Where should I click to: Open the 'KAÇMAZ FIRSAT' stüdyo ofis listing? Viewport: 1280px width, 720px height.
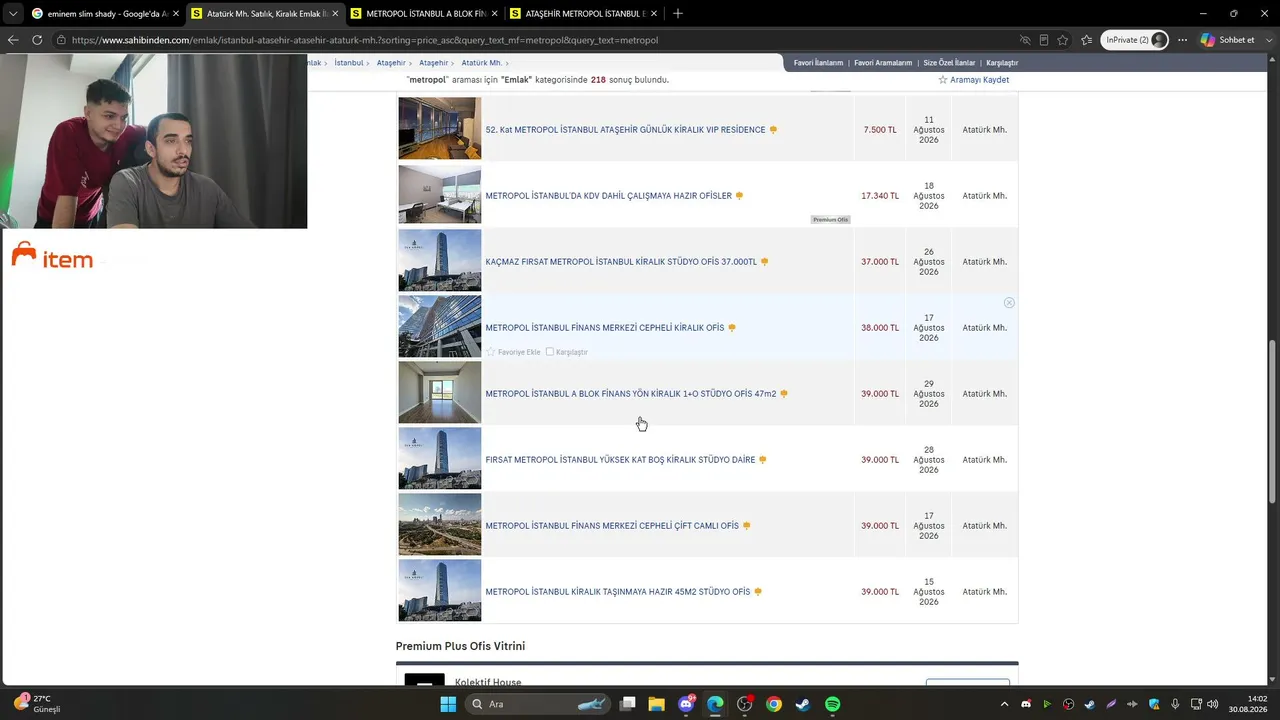(621, 262)
